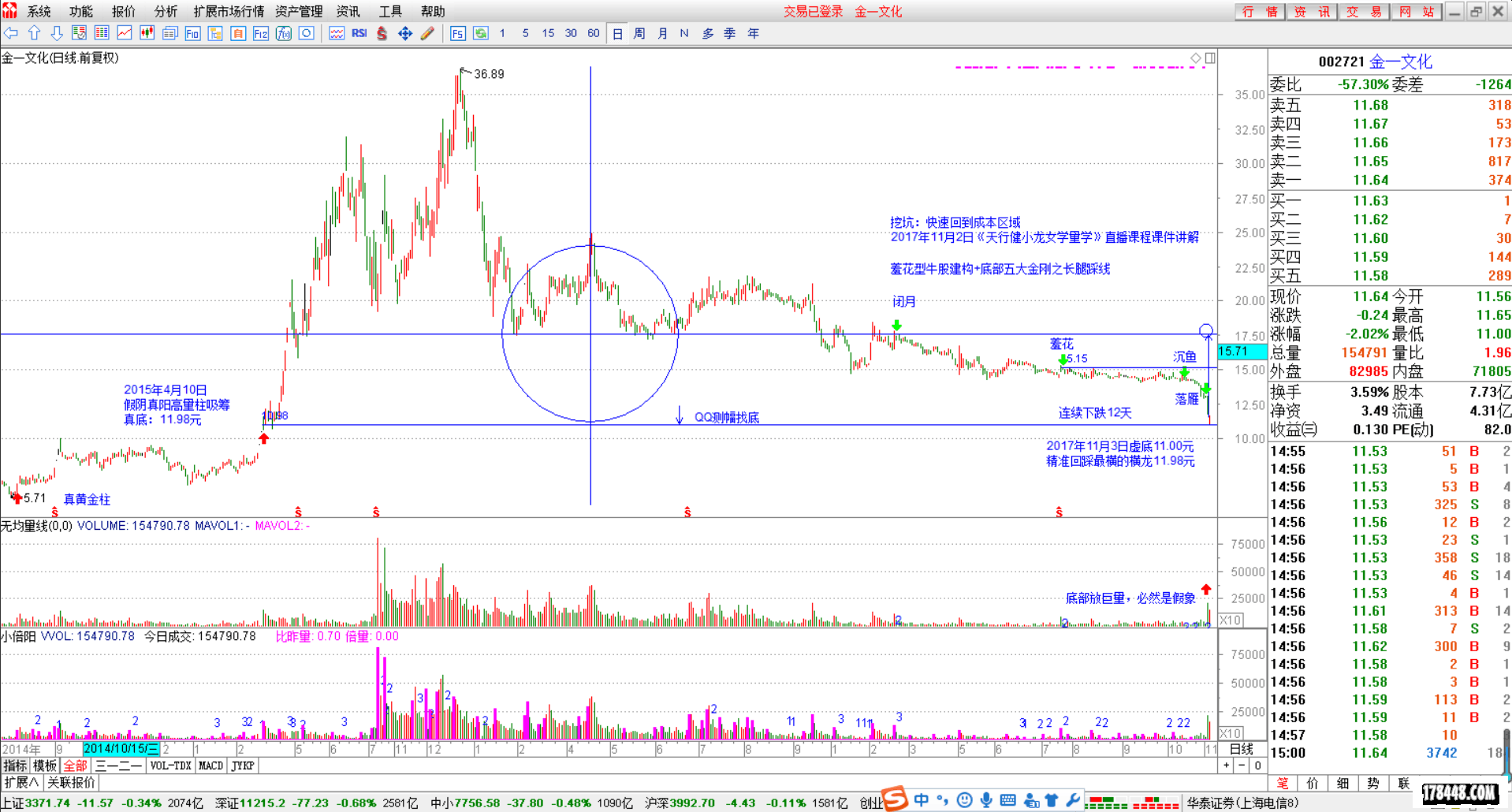Open the 分析 menu
Screen dimensions: 1512x812
point(166,11)
